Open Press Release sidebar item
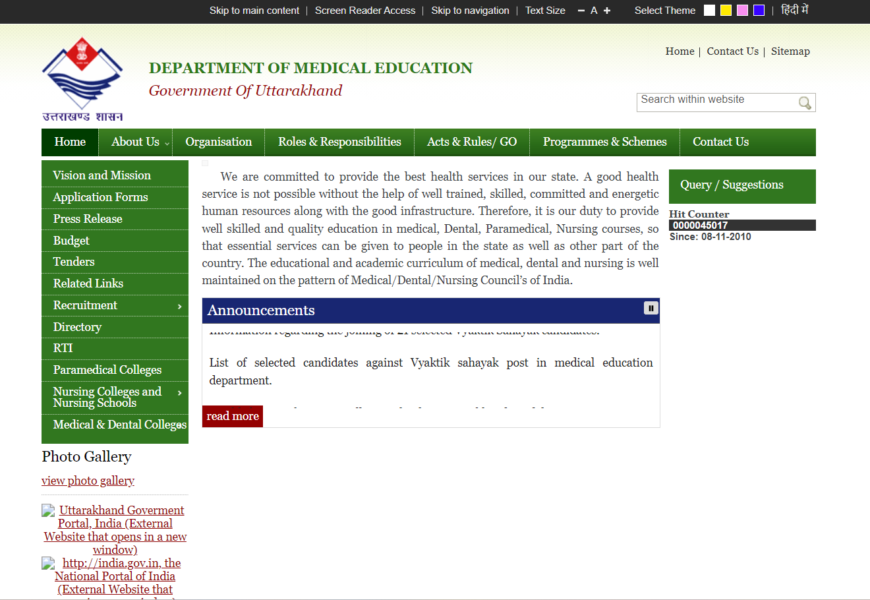 [115, 219]
